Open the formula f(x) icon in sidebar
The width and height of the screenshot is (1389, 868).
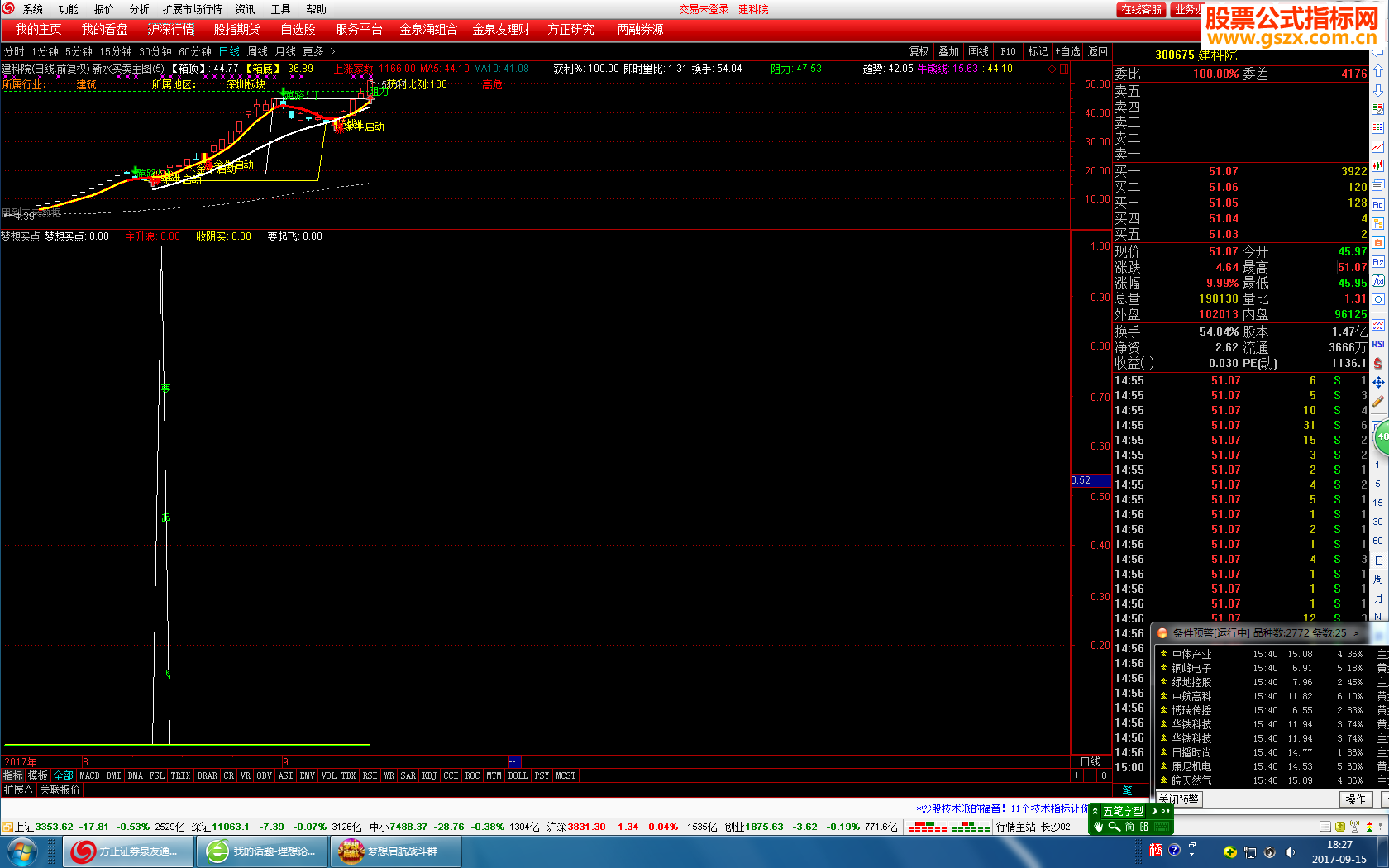pyautogui.click(x=1377, y=281)
